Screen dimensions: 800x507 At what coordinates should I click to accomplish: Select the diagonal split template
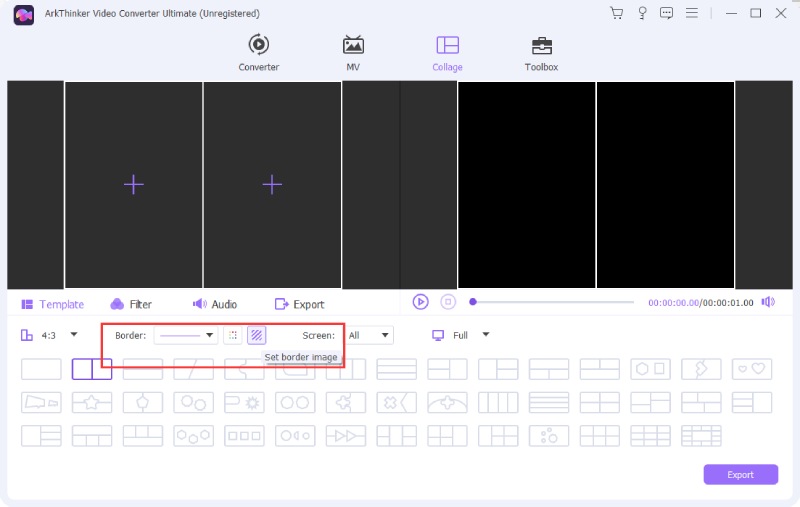pyautogui.click(x=193, y=369)
